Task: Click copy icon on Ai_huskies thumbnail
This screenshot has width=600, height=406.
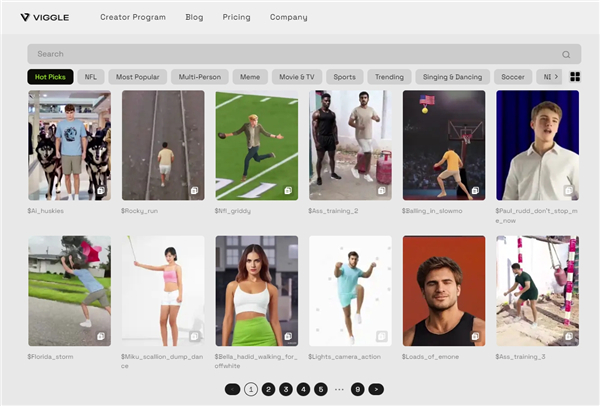Action: click(101, 190)
